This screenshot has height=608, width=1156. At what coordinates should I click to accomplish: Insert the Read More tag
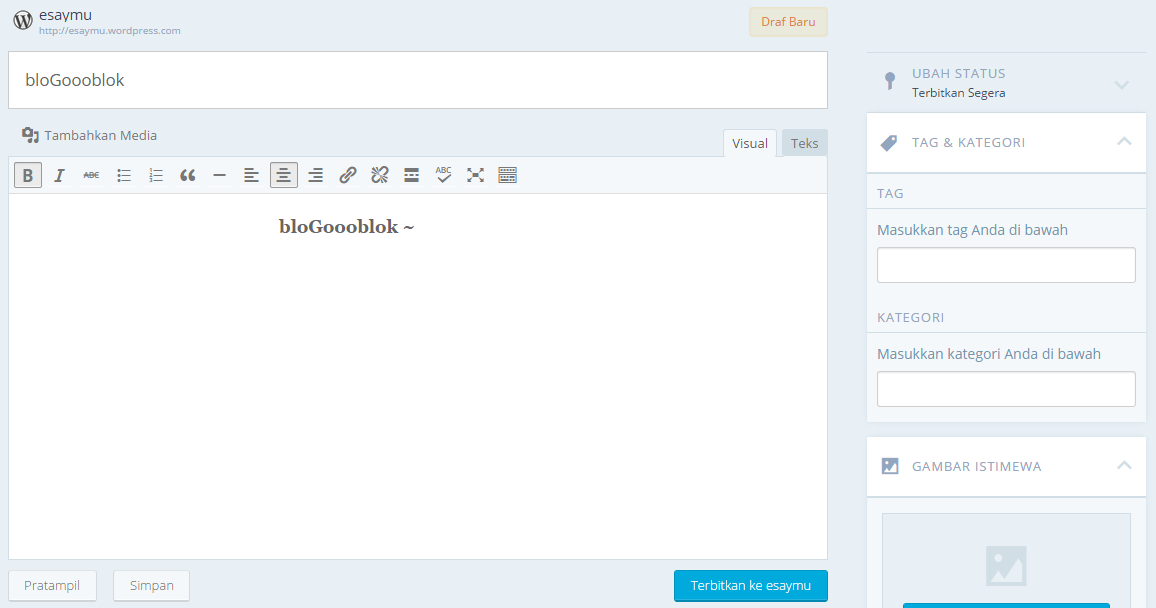coord(411,175)
